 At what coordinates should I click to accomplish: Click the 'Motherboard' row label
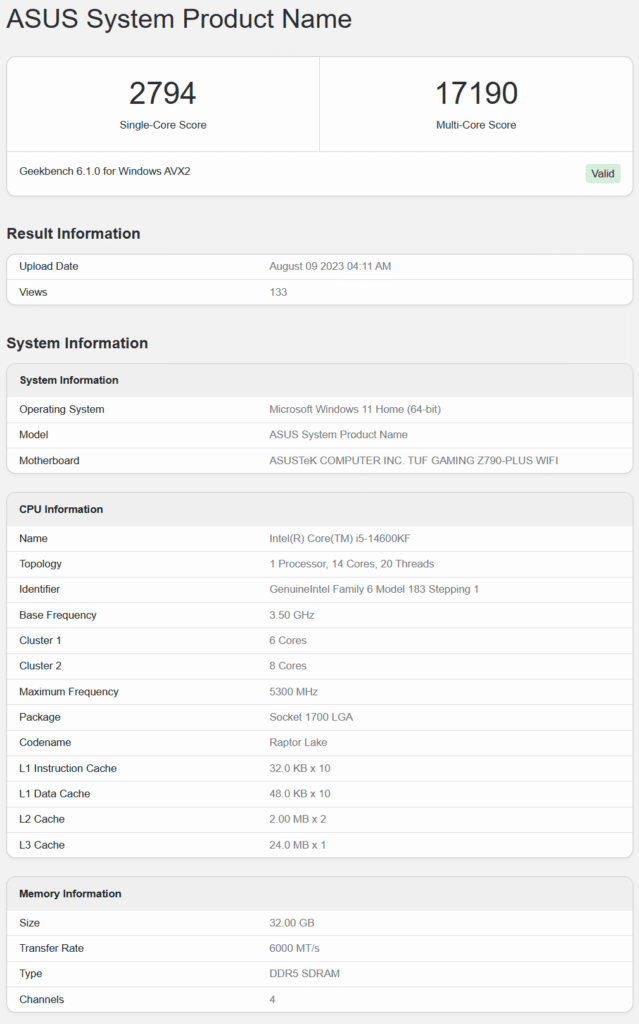pos(49,460)
